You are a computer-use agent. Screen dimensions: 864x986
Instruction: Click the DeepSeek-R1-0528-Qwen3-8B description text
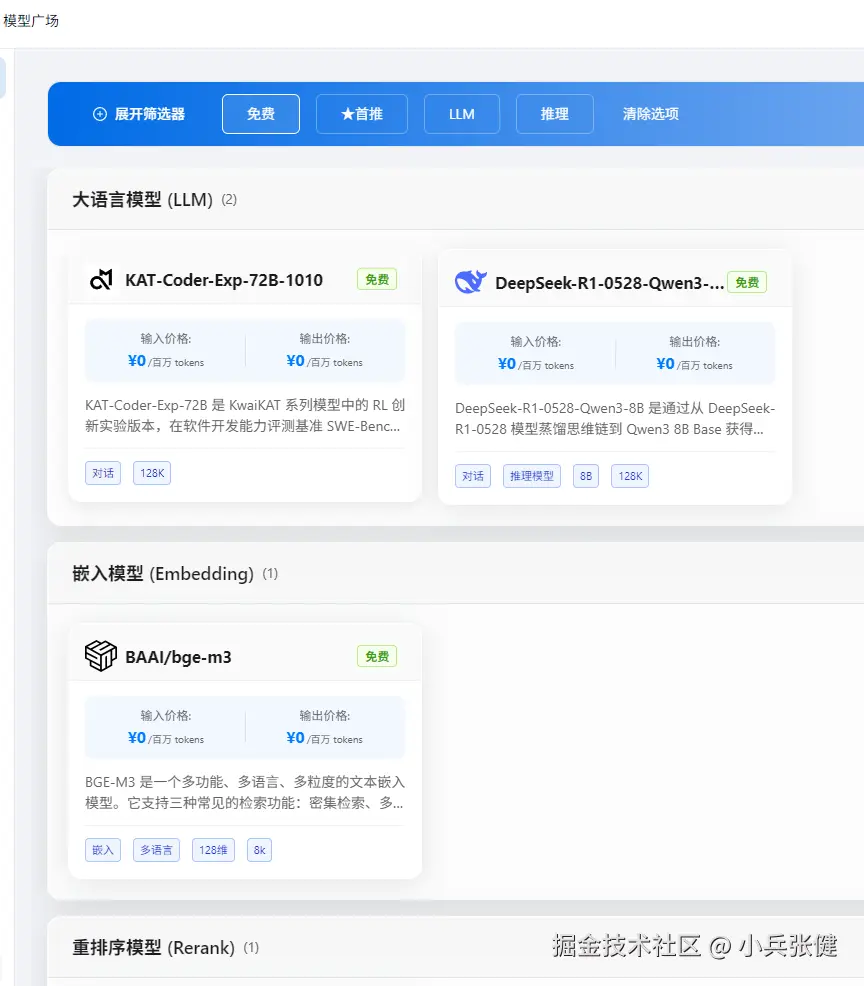(614, 419)
